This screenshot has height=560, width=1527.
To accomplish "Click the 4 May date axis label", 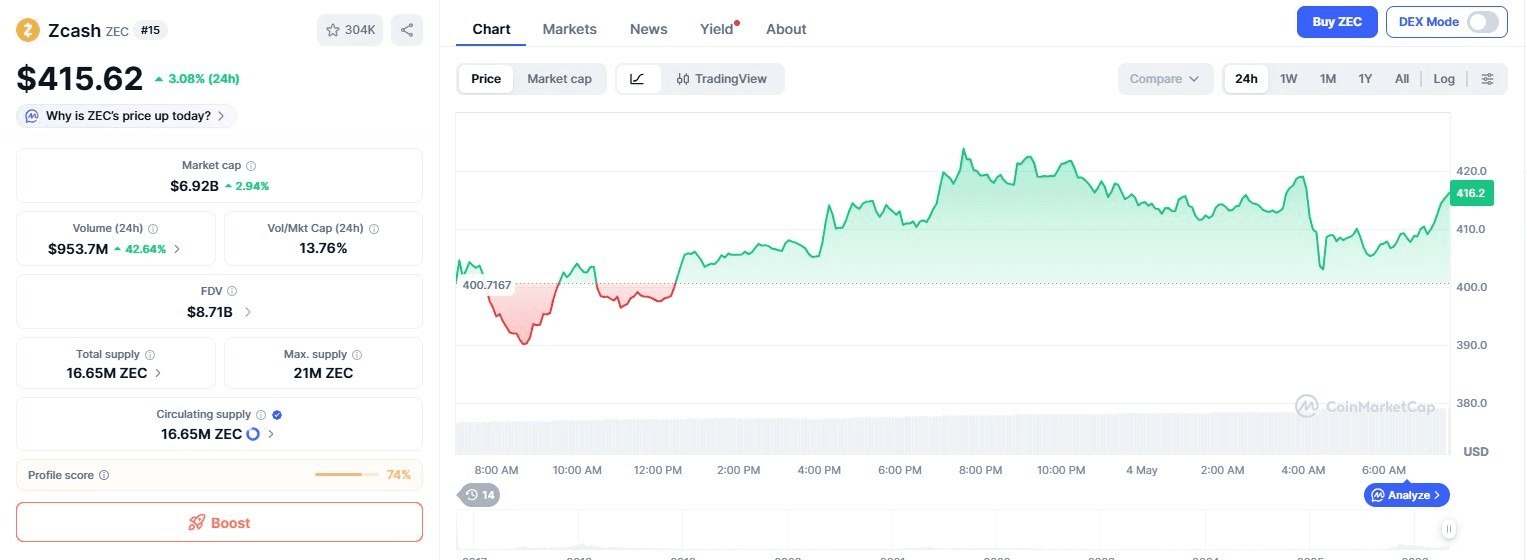I will point(1141,470).
